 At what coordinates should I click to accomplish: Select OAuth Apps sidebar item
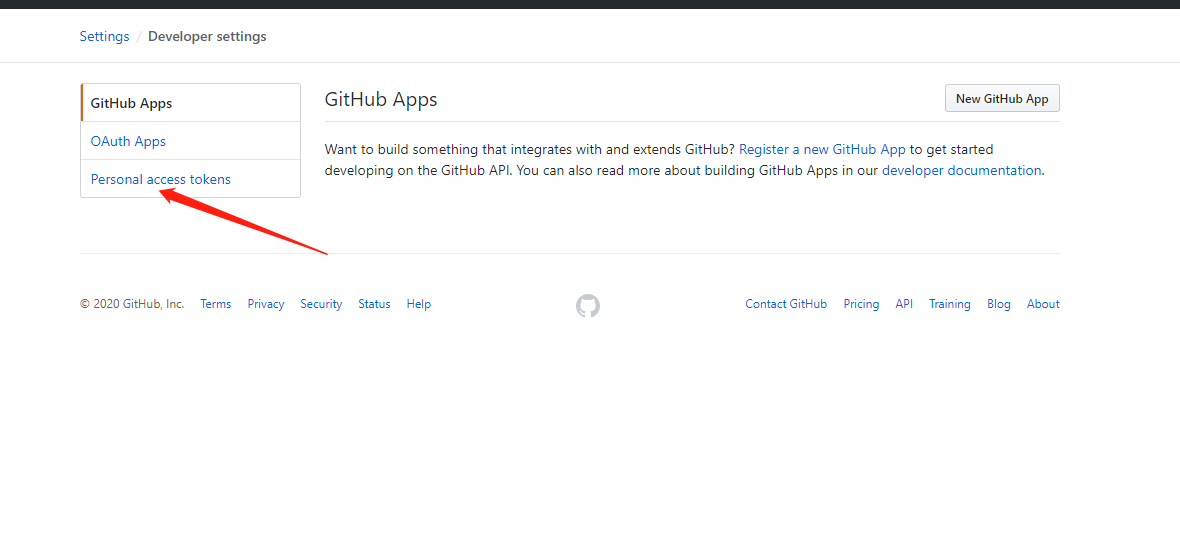coord(128,141)
